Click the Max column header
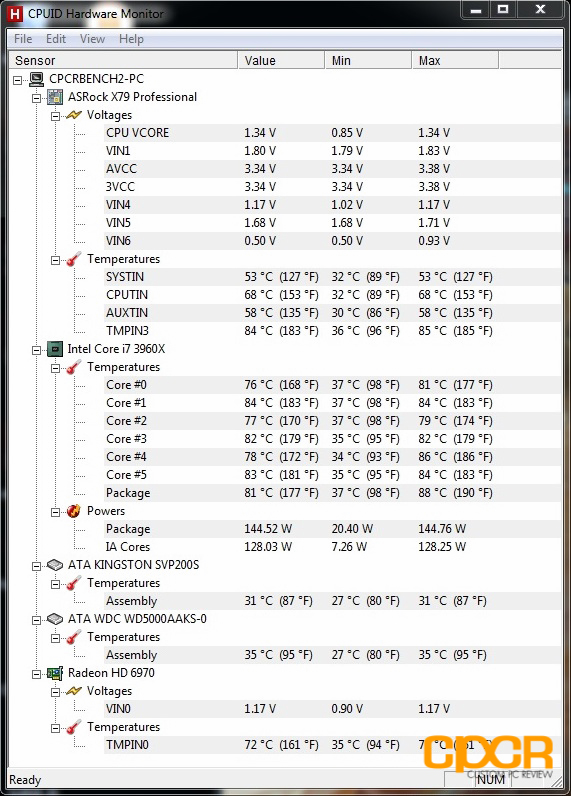The image size is (571, 796). pyautogui.click(x=455, y=60)
